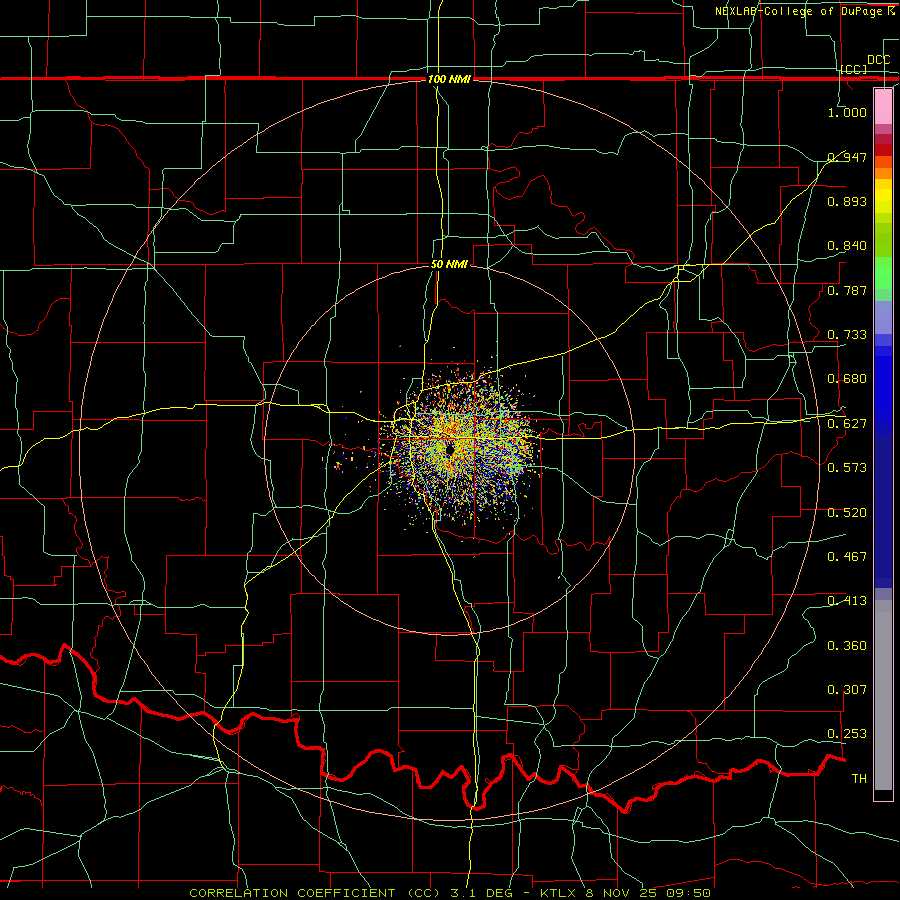
Task: Click the 0.840 color scale value
Action: (x=847, y=246)
